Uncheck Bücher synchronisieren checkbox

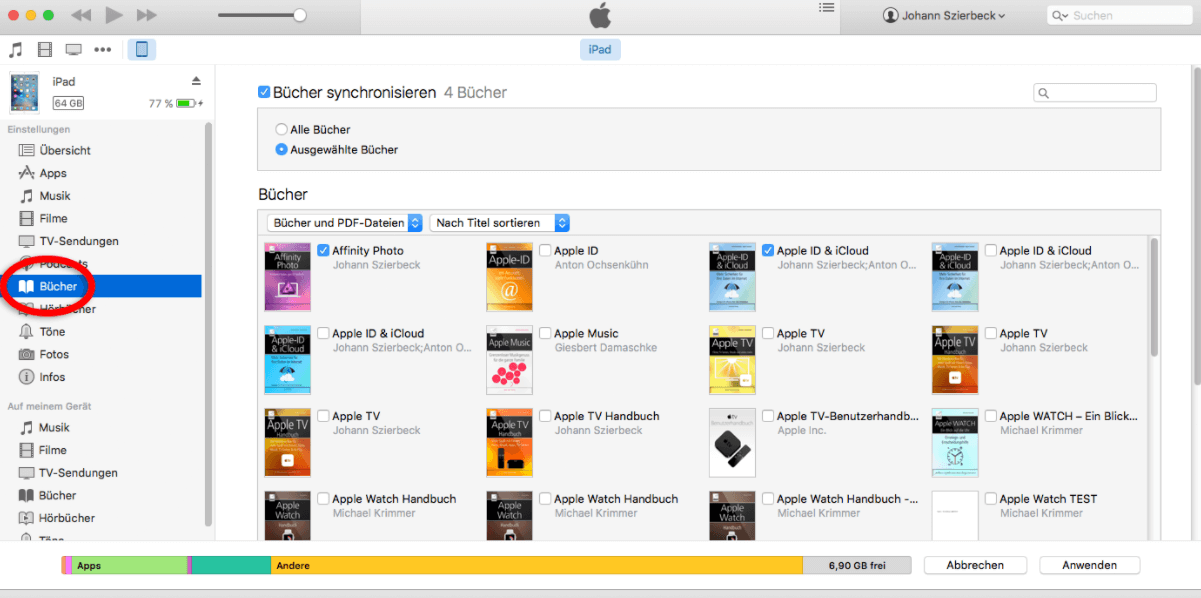click(x=264, y=92)
